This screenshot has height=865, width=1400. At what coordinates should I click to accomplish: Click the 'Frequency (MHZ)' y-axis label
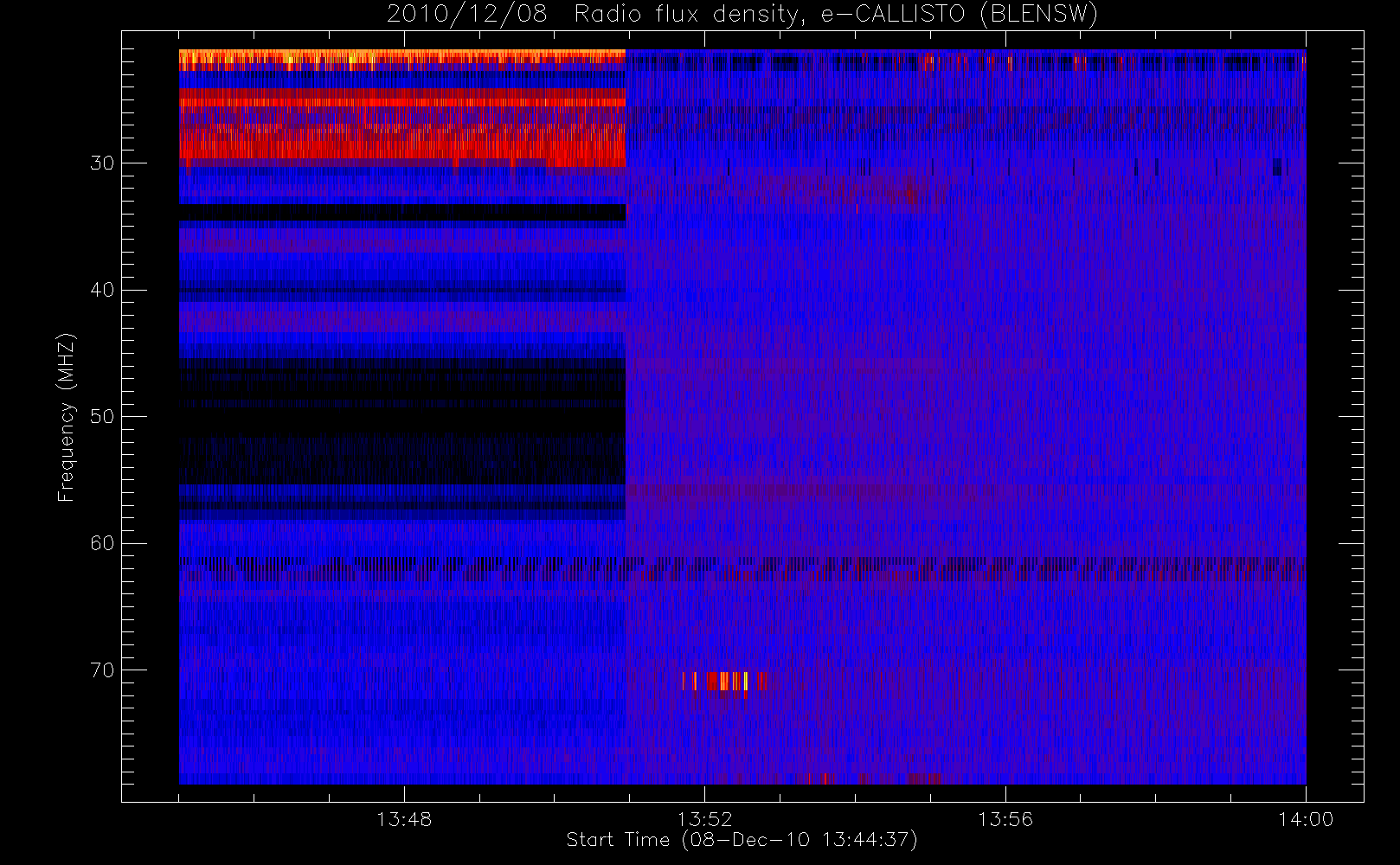[x=67, y=417]
